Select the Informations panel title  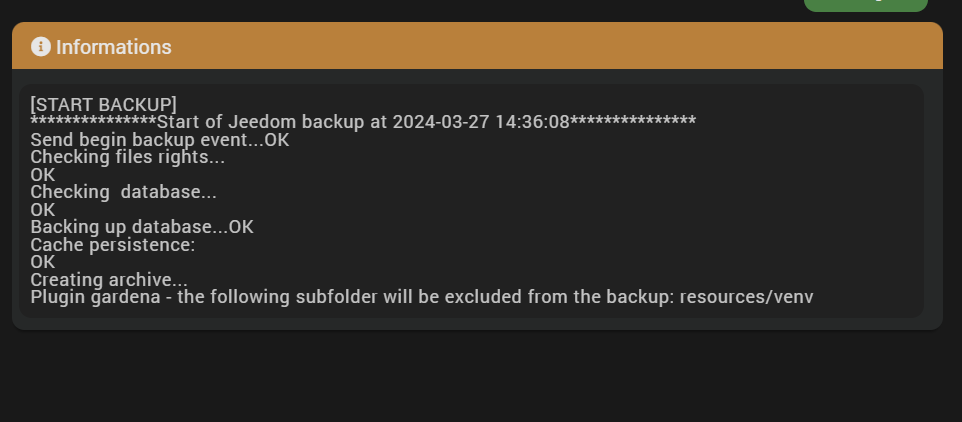point(114,47)
